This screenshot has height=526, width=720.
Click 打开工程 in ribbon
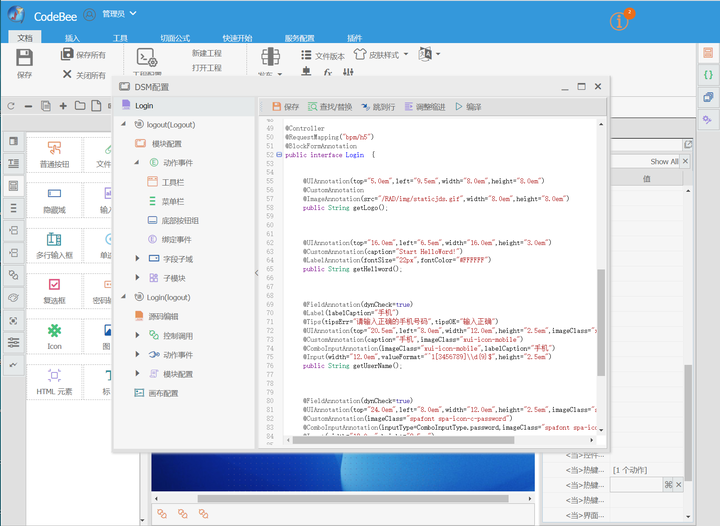pos(207,68)
